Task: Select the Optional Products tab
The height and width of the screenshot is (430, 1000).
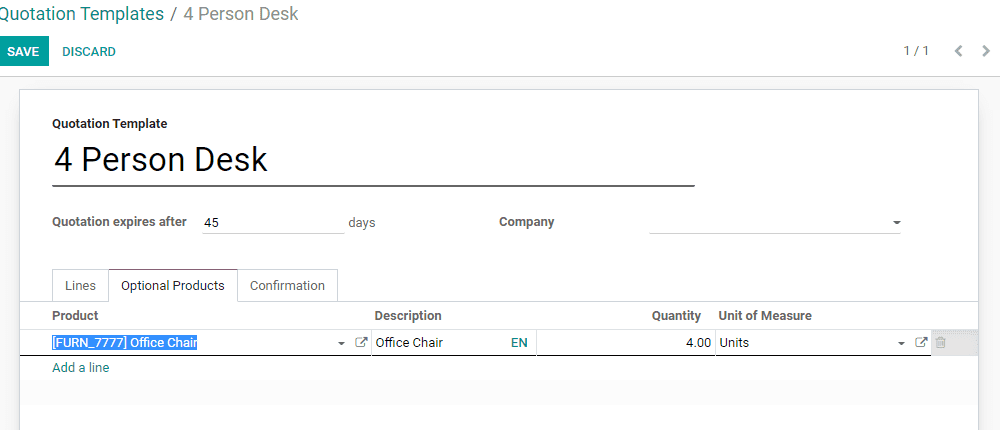Action: (x=173, y=286)
